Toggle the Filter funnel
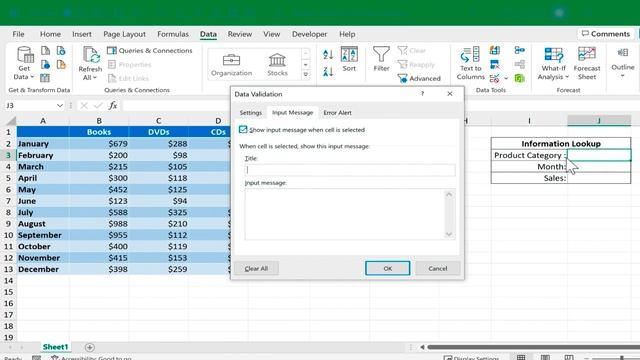 click(x=381, y=59)
